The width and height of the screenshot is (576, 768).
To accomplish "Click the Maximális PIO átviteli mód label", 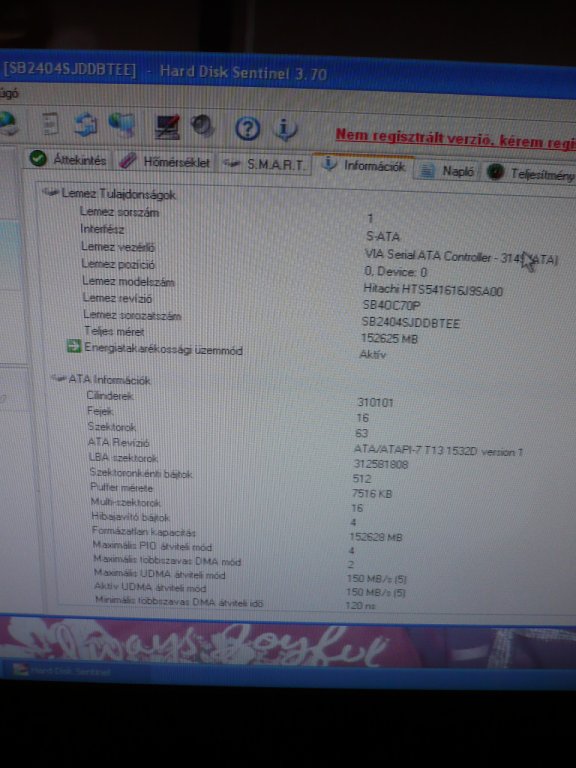I will [152, 546].
